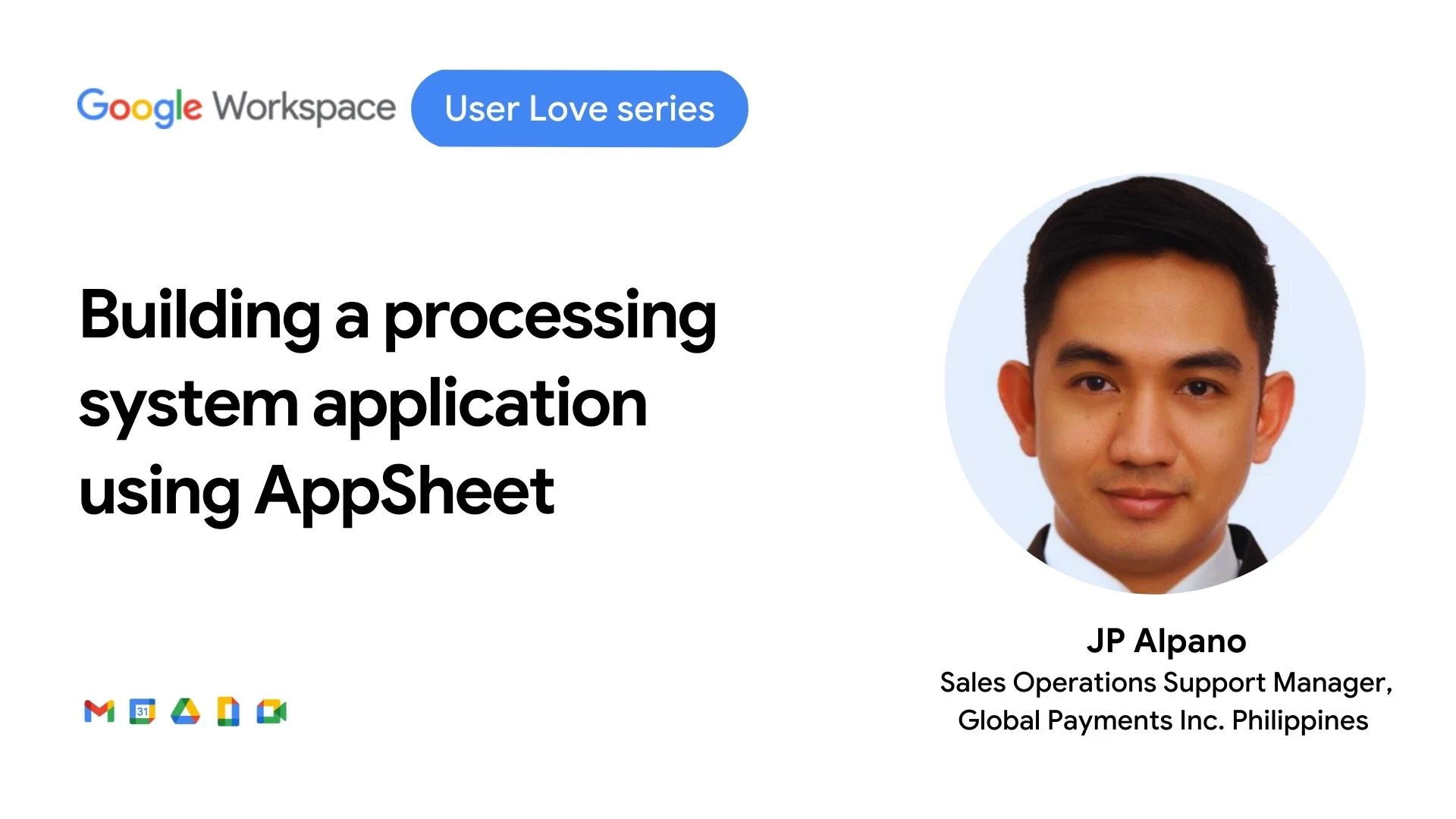The image size is (1456, 819).
Task: Select the Google Drive triangle icon
Action: pyautogui.click(x=185, y=712)
